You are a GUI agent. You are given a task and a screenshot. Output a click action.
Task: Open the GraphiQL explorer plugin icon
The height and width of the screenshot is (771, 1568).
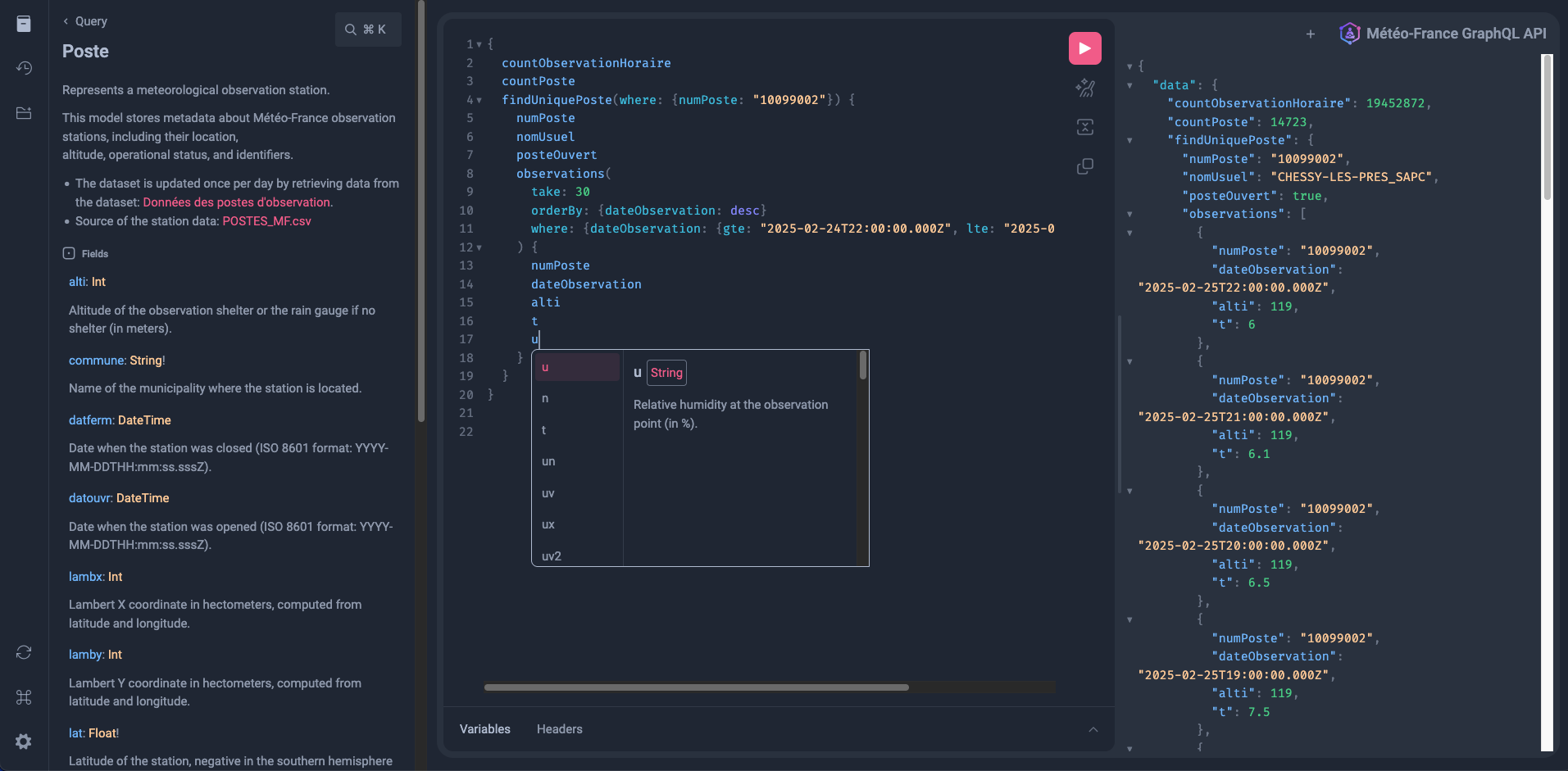[x=24, y=113]
